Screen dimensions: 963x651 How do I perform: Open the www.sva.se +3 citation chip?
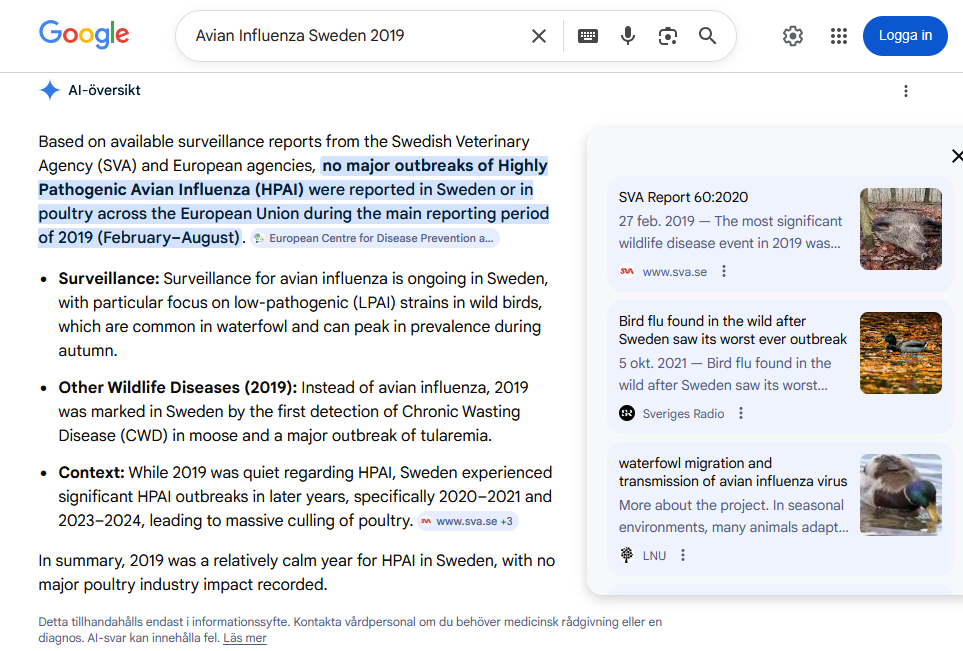click(468, 521)
